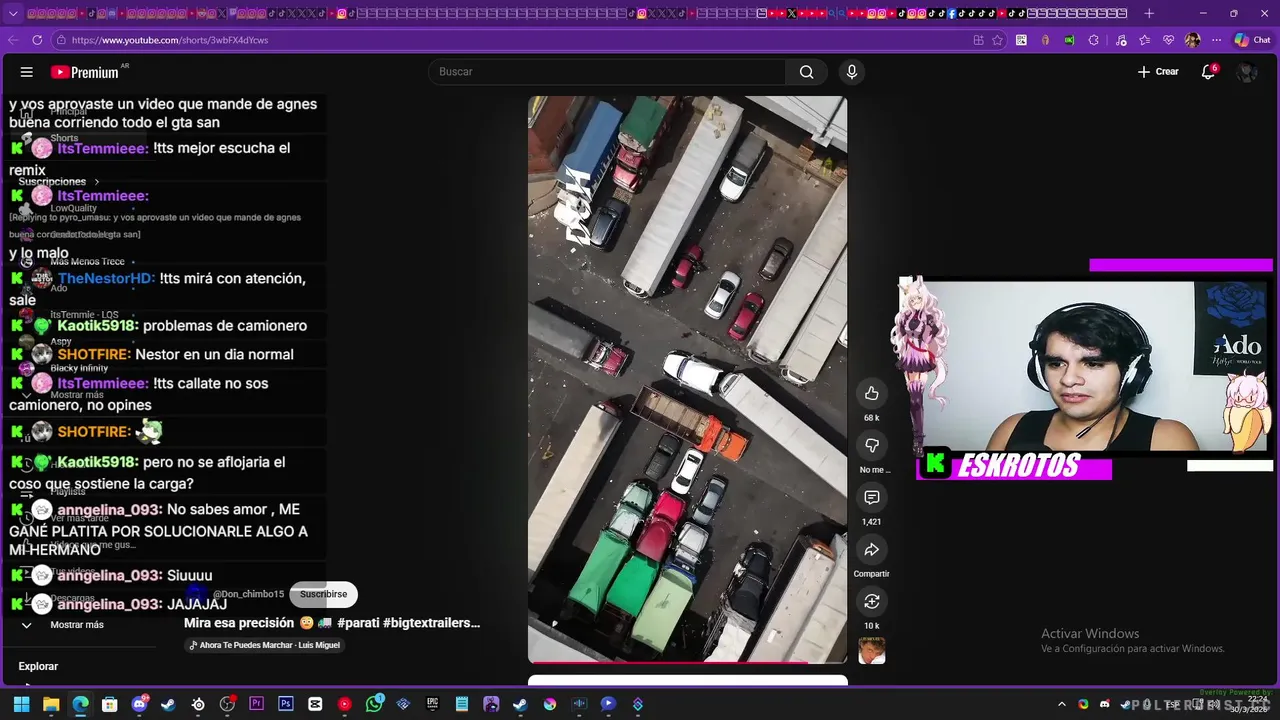Expand the Suscripciones sidebar section
1280x720 pixels.
click(59, 182)
